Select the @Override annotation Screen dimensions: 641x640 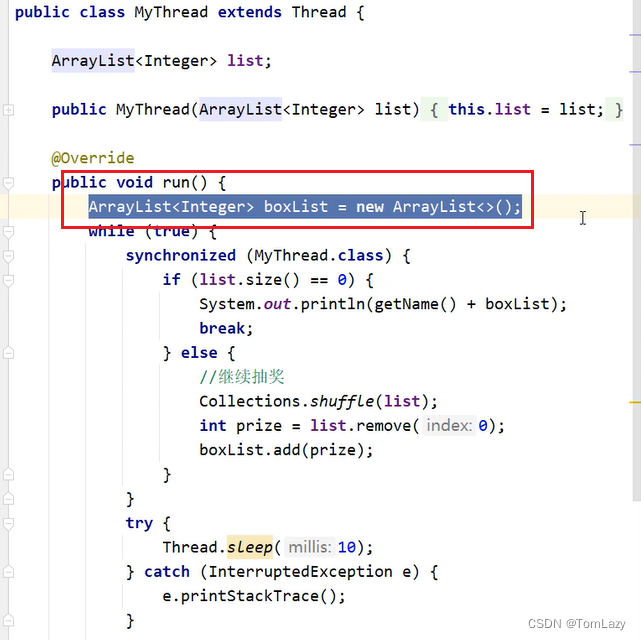point(93,158)
